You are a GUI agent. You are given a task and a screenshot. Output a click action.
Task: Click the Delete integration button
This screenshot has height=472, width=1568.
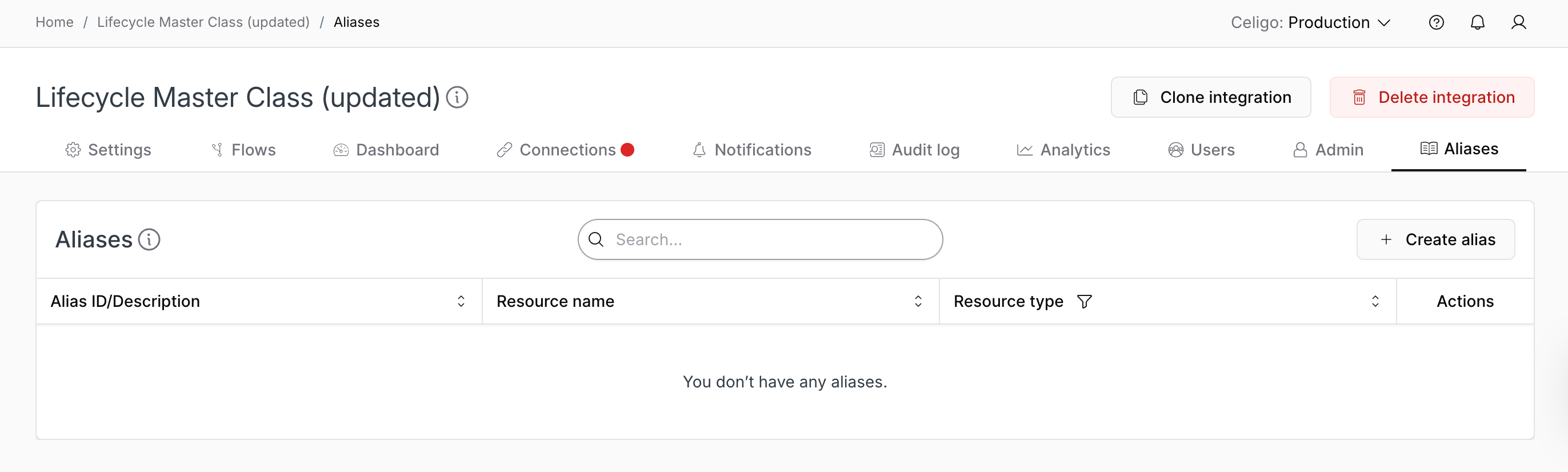1431,98
